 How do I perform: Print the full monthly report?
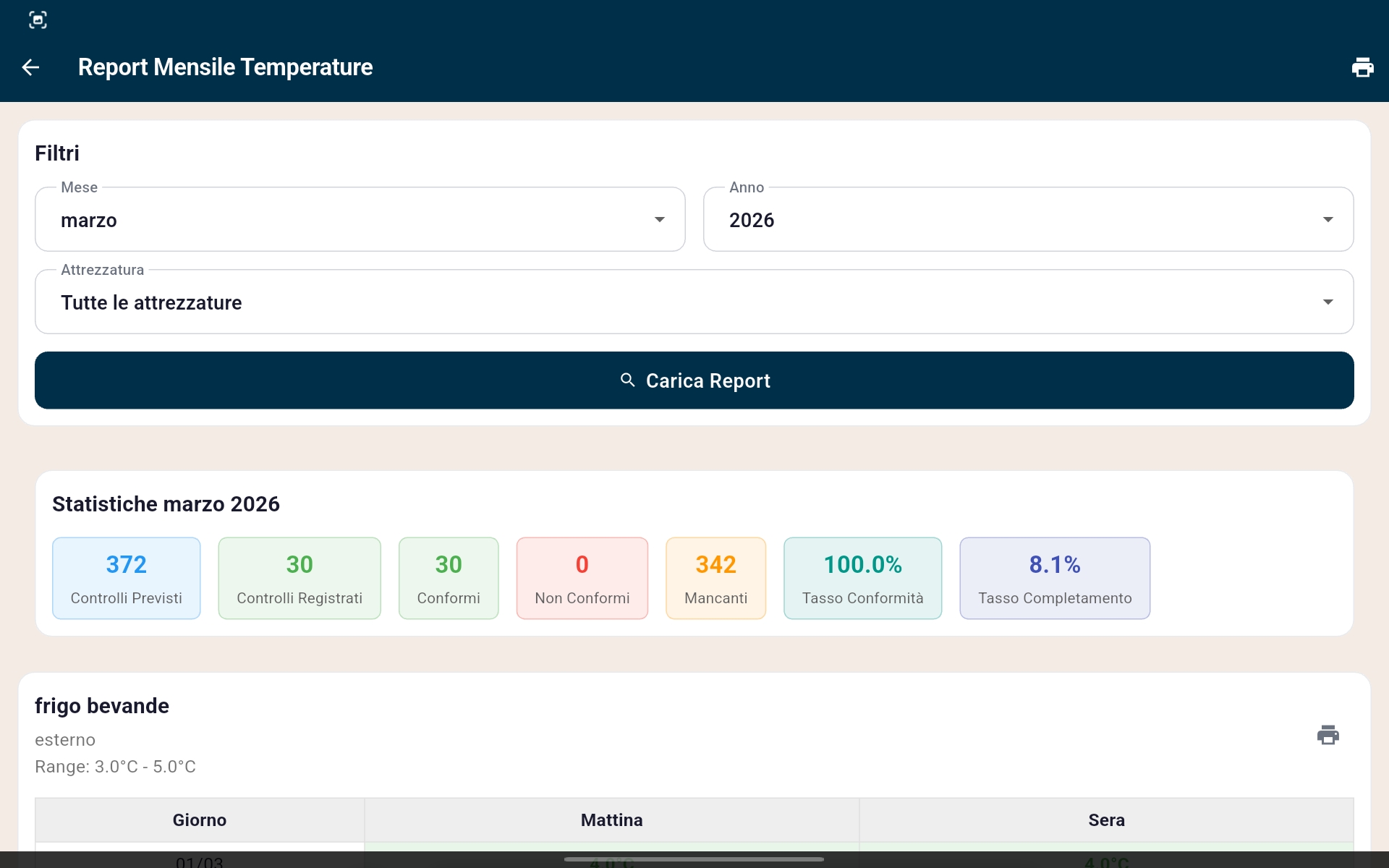coord(1362,67)
